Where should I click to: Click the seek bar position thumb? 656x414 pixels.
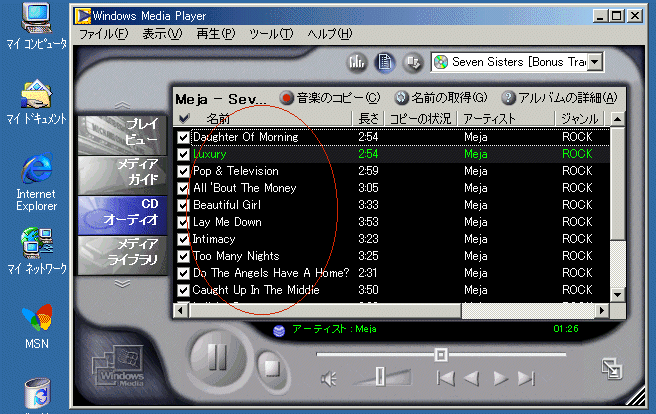point(441,355)
